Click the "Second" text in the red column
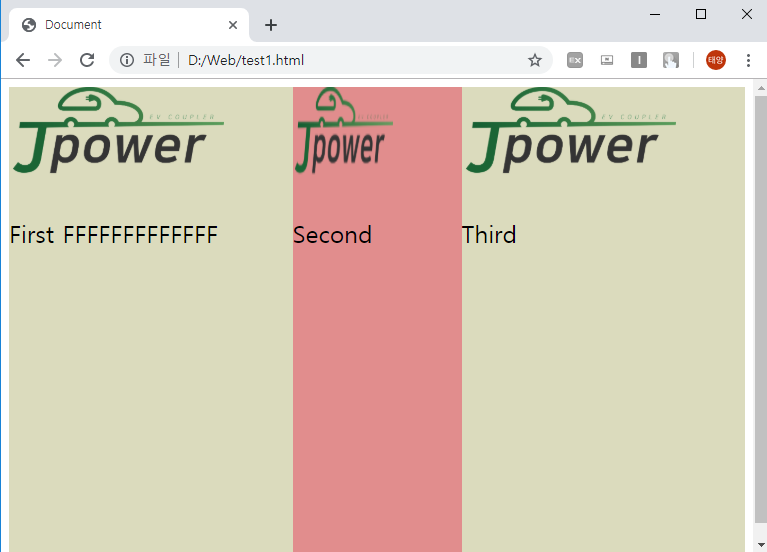The height and width of the screenshot is (552, 767). tap(333, 235)
